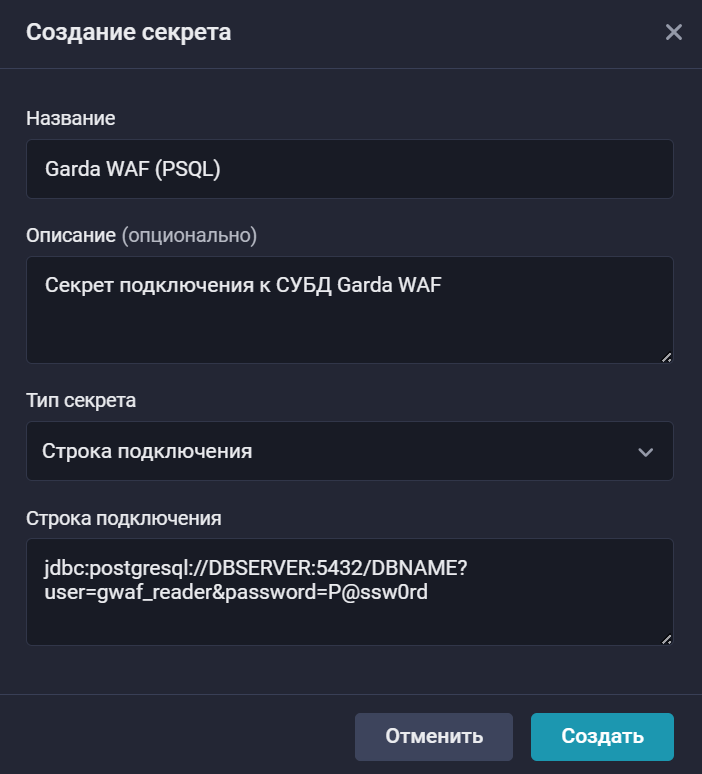Click the word PSQL in name field
The height and width of the screenshot is (774, 702).
coord(188,169)
